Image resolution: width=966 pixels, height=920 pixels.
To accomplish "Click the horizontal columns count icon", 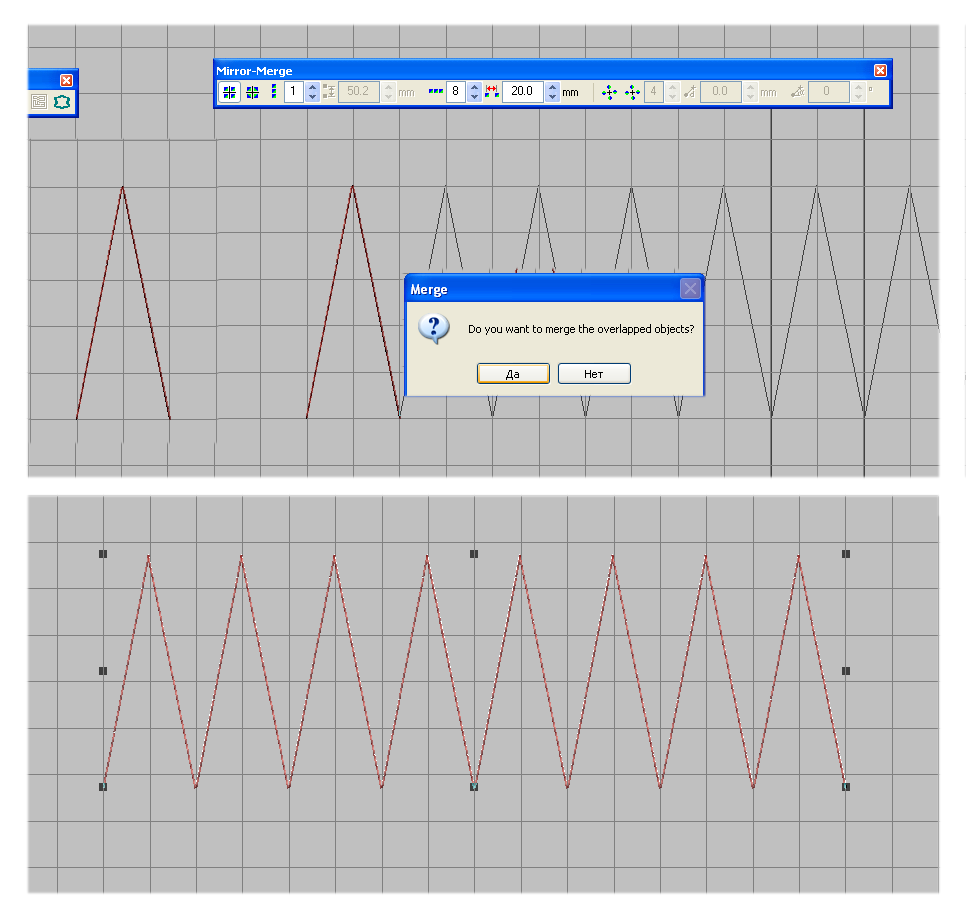I will point(436,91).
